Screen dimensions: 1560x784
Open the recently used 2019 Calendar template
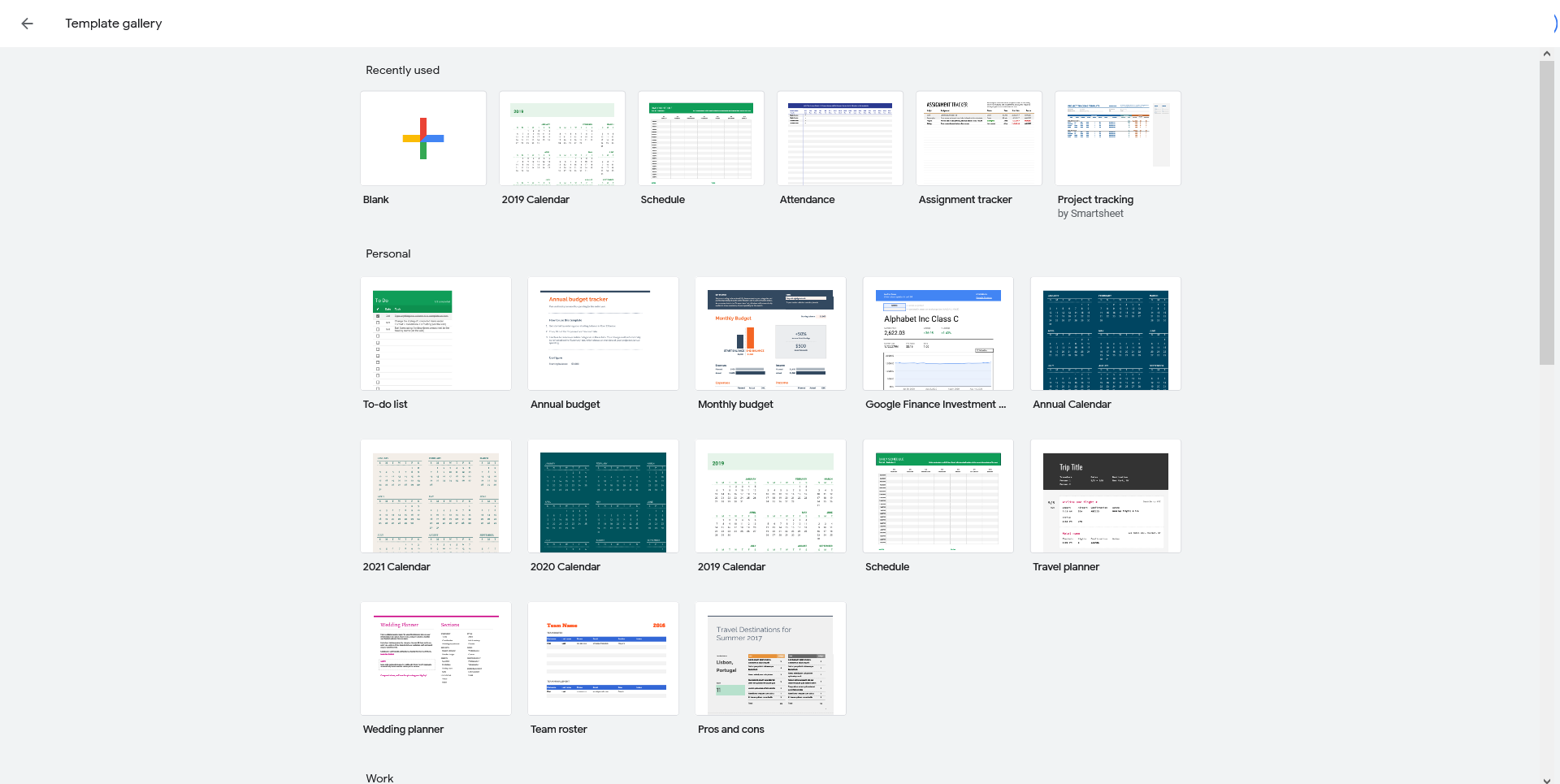click(x=562, y=139)
